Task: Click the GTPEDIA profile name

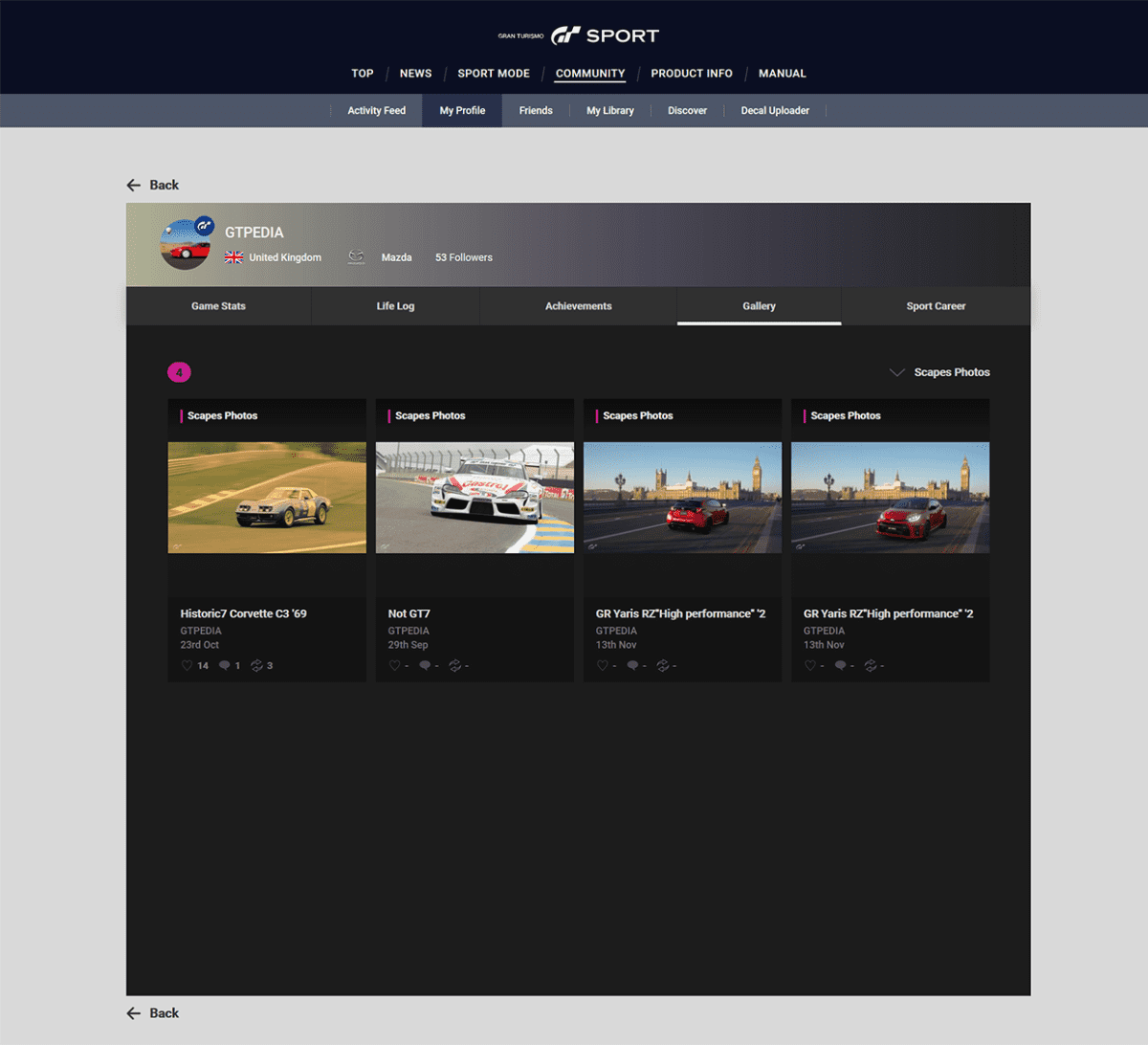Action: pyautogui.click(x=254, y=233)
